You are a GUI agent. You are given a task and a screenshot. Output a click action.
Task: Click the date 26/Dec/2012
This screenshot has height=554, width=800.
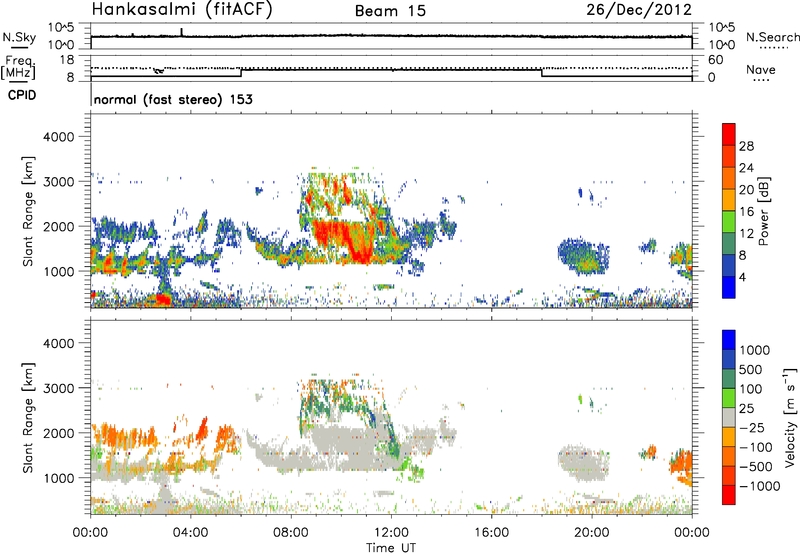(639, 10)
